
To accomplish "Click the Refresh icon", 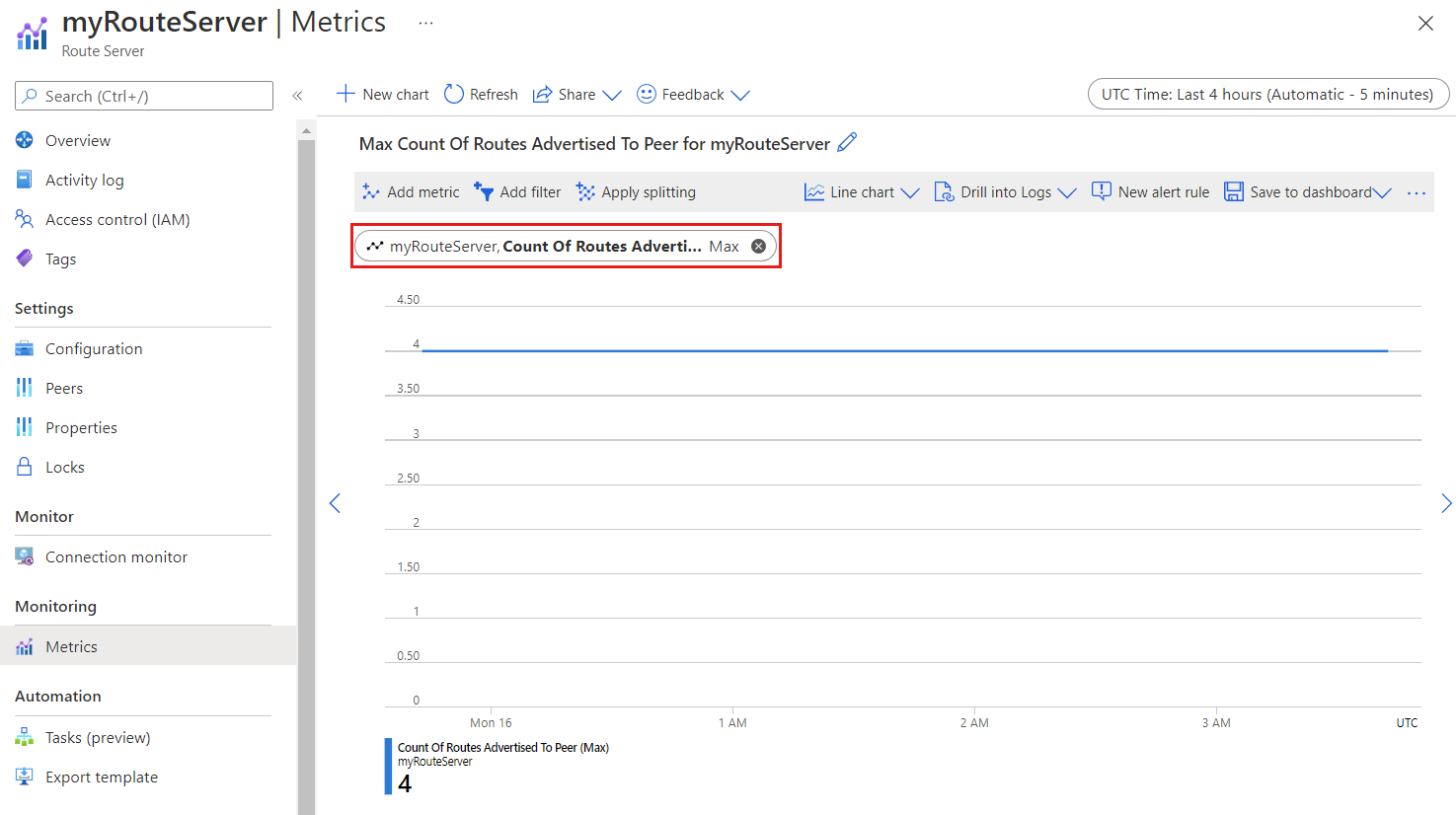I will 453,94.
